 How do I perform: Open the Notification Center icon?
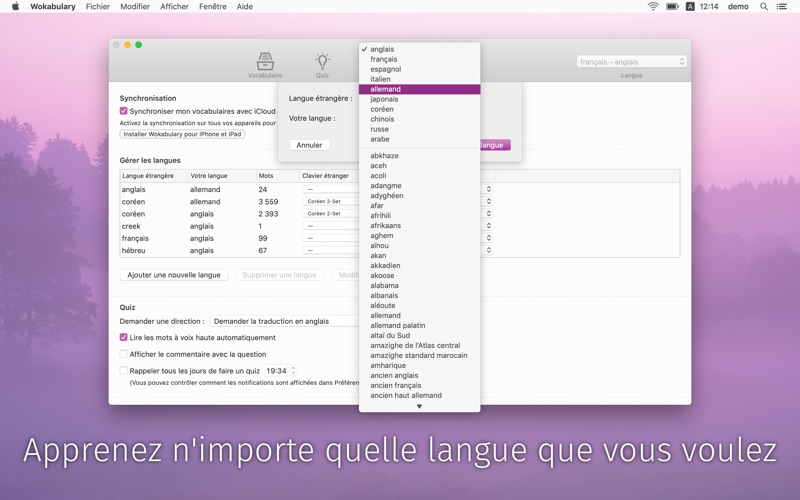pyautogui.click(x=782, y=6)
